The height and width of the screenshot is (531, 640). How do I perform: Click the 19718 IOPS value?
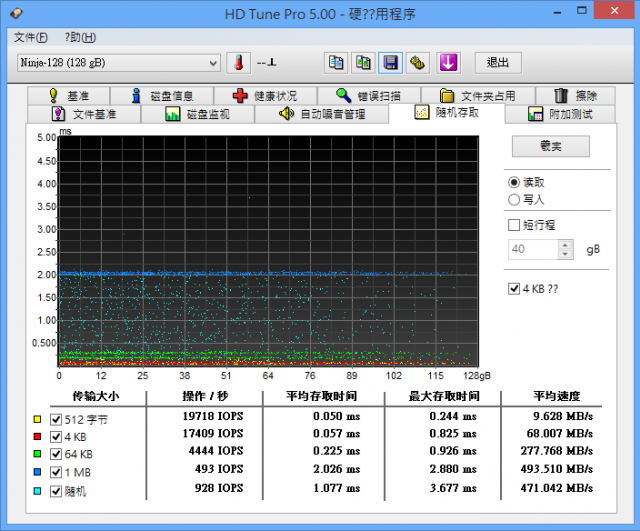click(213, 416)
